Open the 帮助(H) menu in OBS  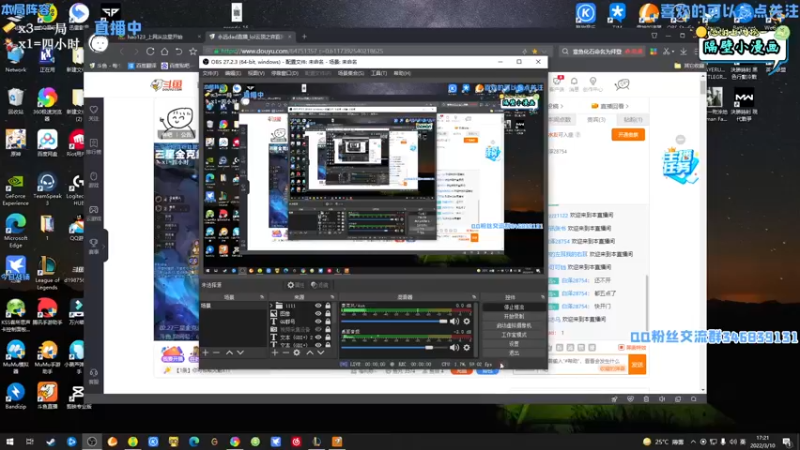coord(402,73)
